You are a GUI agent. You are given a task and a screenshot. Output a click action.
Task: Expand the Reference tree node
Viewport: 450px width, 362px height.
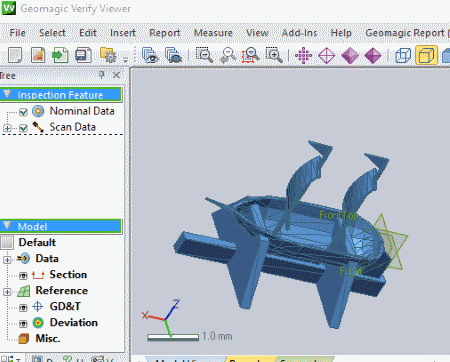pyautogui.click(x=7, y=292)
